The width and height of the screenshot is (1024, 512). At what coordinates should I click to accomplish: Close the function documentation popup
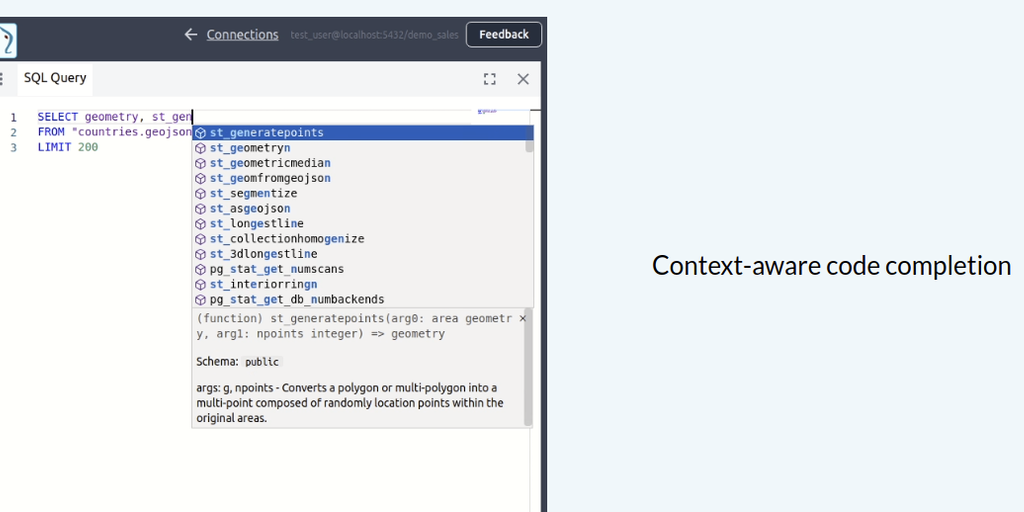click(x=522, y=319)
